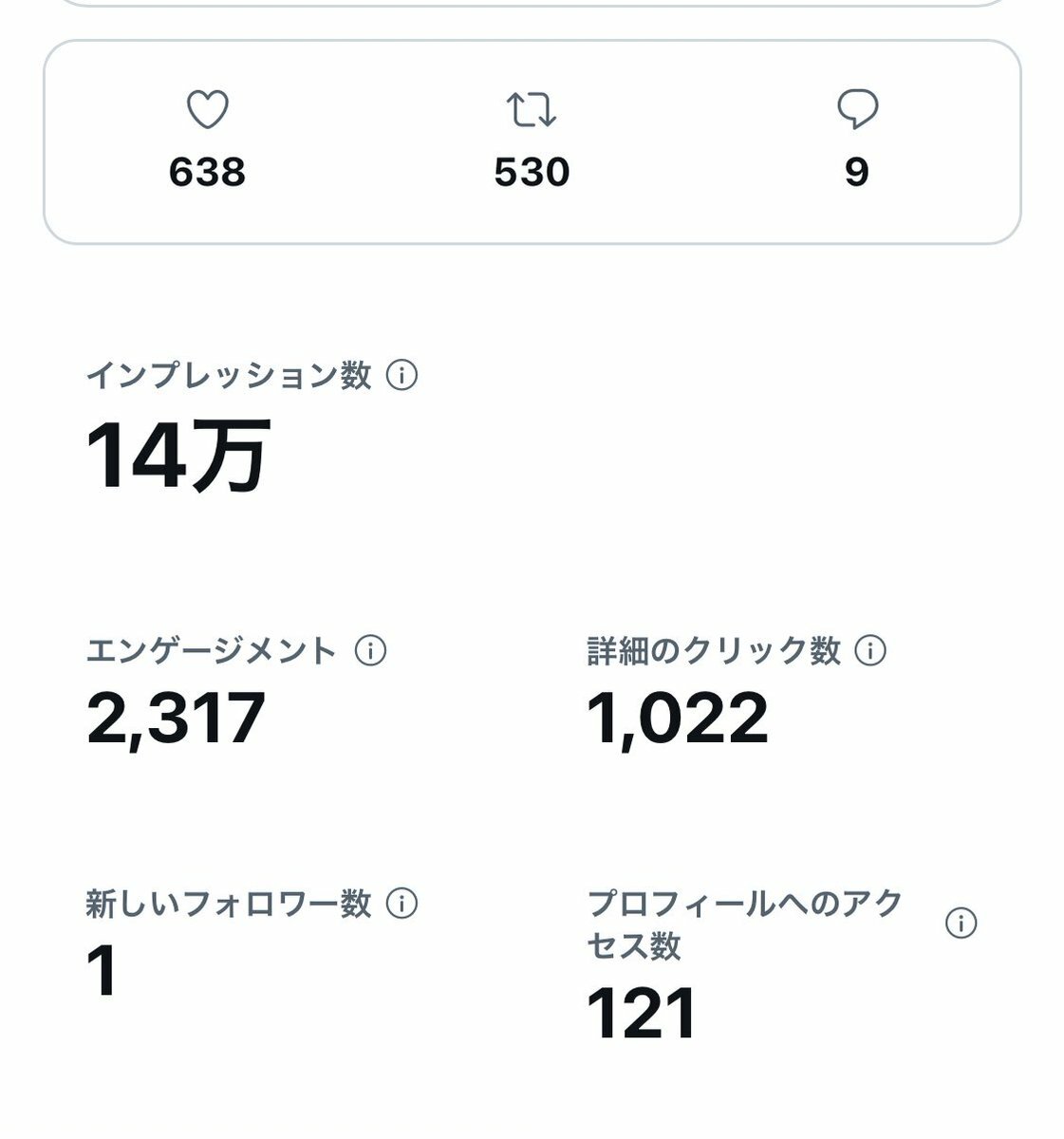Click the インプレッション数 label
The image size is (1064, 1139).
[228, 376]
